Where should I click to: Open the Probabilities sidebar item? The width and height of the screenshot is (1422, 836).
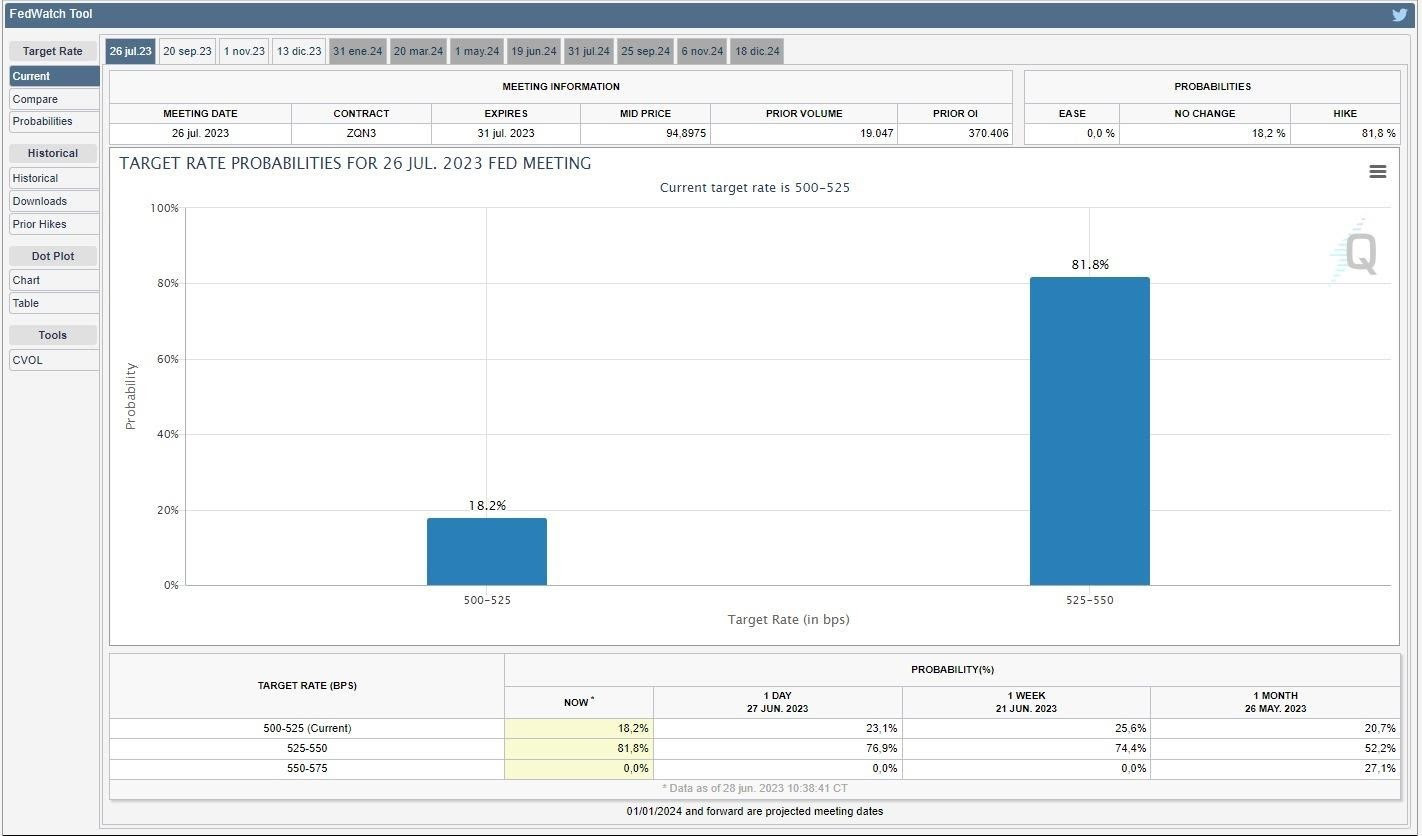point(54,121)
